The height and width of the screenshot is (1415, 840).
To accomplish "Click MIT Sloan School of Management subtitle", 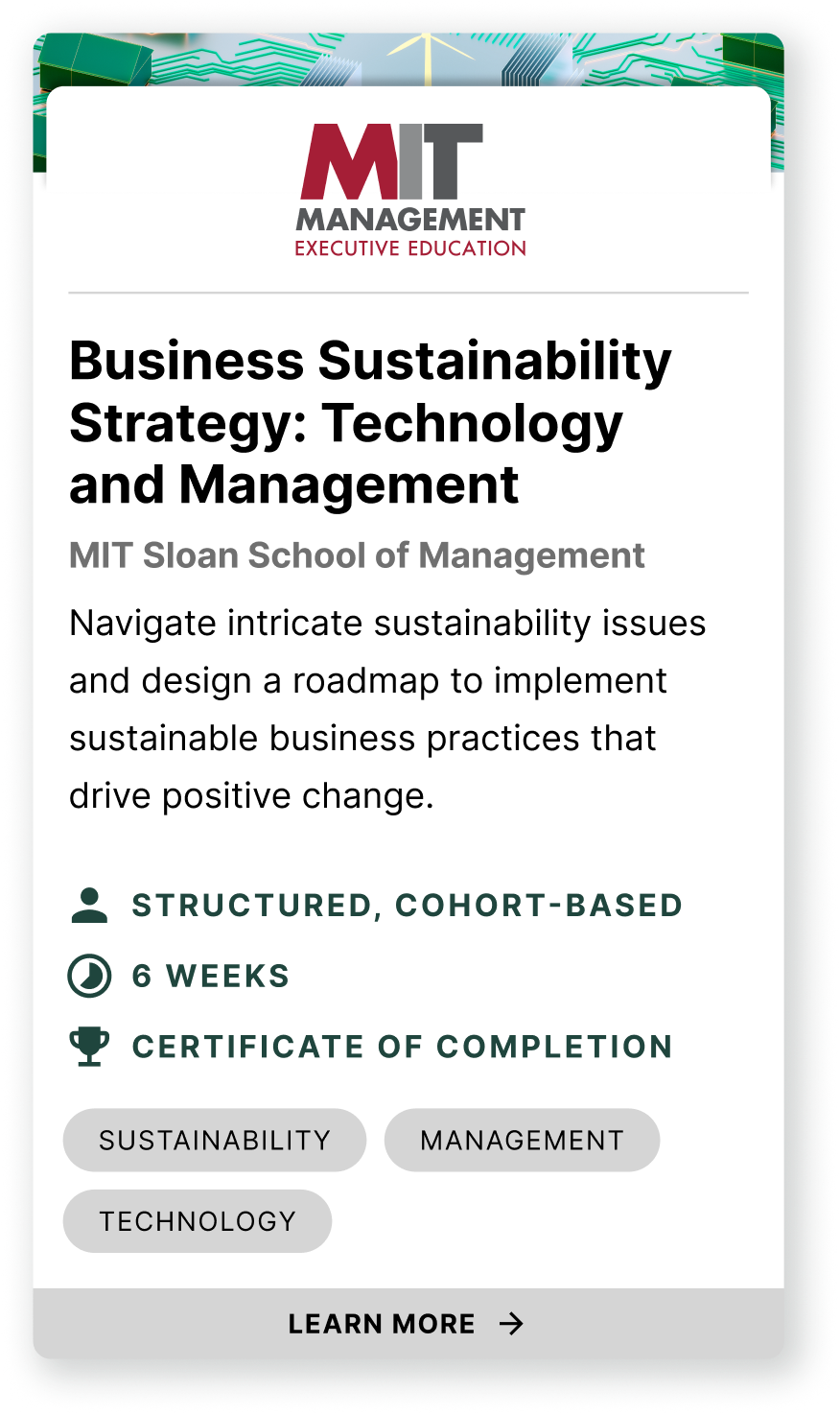I will (357, 555).
